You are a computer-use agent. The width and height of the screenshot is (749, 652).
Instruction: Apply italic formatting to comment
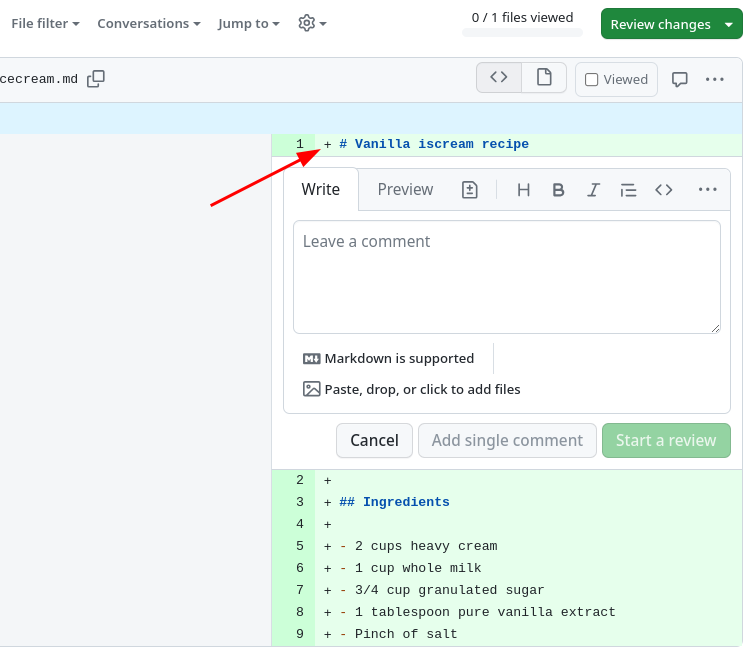click(x=593, y=190)
